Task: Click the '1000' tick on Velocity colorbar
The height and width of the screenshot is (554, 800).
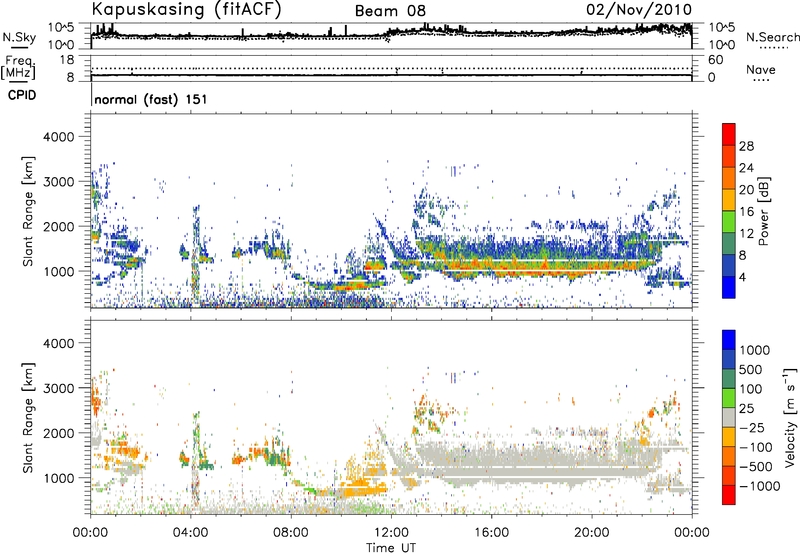Action: pyautogui.click(x=755, y=350)
